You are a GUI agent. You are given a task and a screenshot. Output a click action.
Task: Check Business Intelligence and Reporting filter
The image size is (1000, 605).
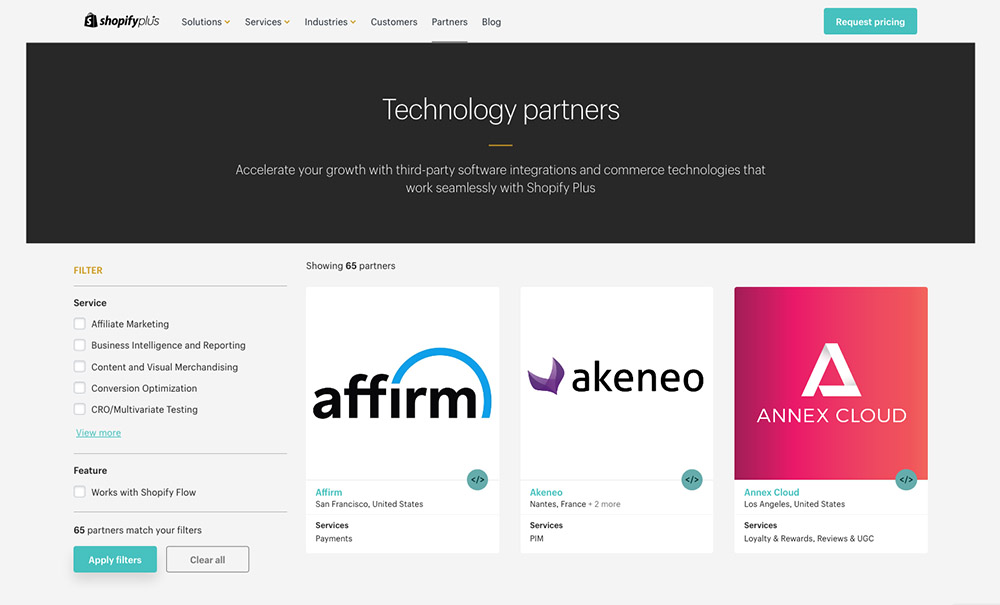[x=80, y=345]
